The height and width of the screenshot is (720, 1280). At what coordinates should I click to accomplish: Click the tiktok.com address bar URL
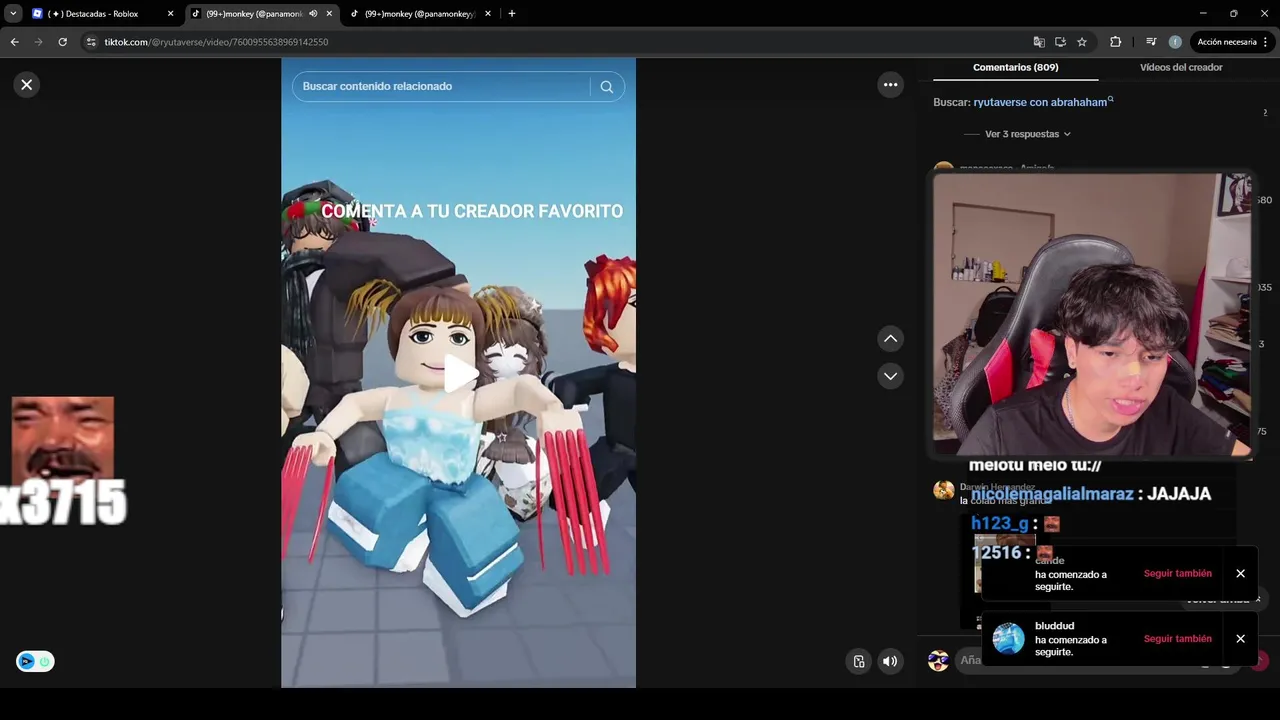click(216, 42)
